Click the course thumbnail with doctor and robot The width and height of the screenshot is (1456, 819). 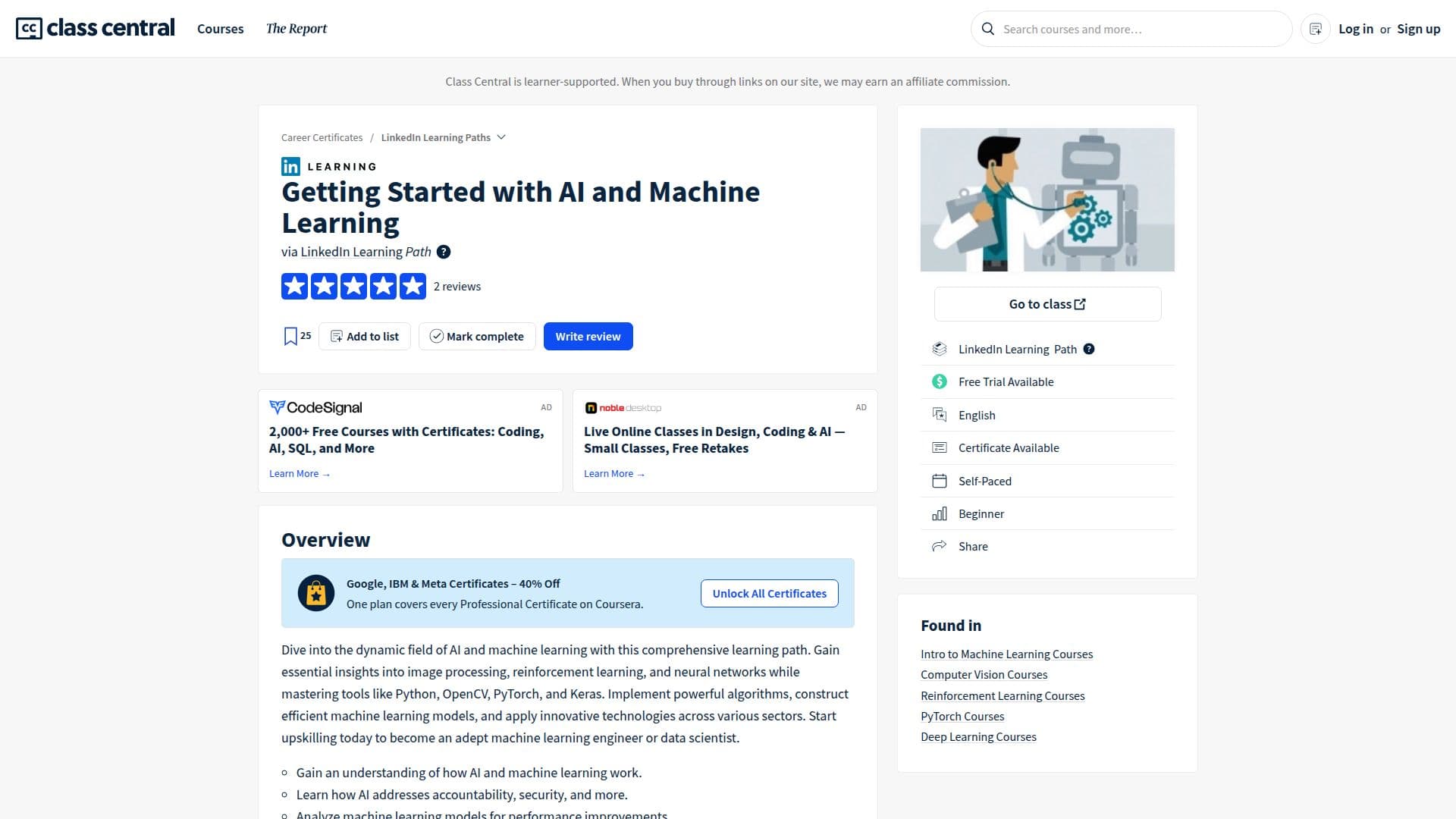click(1047, 199)
